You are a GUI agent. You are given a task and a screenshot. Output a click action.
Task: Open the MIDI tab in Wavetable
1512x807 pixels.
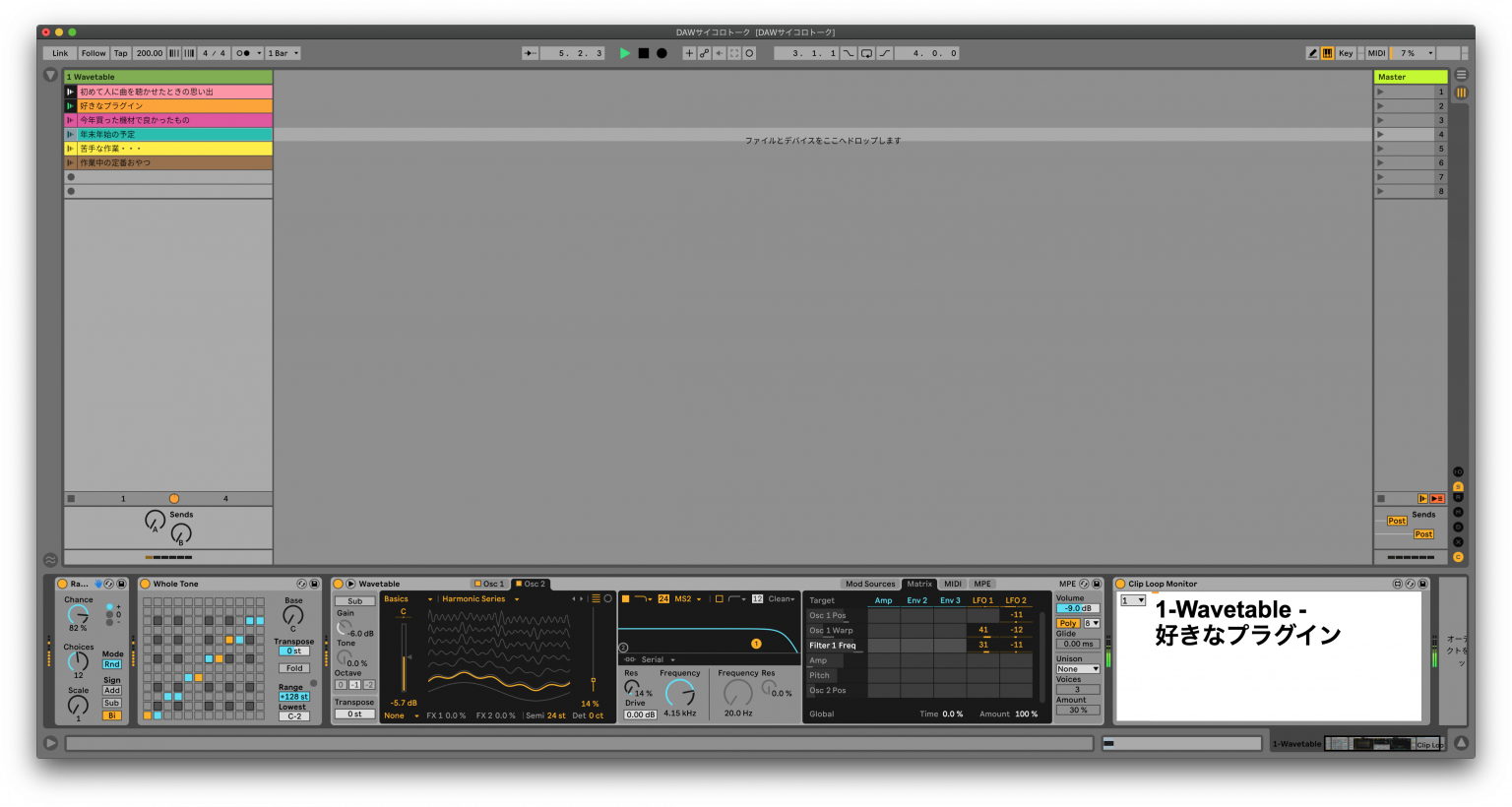[953, 584]
